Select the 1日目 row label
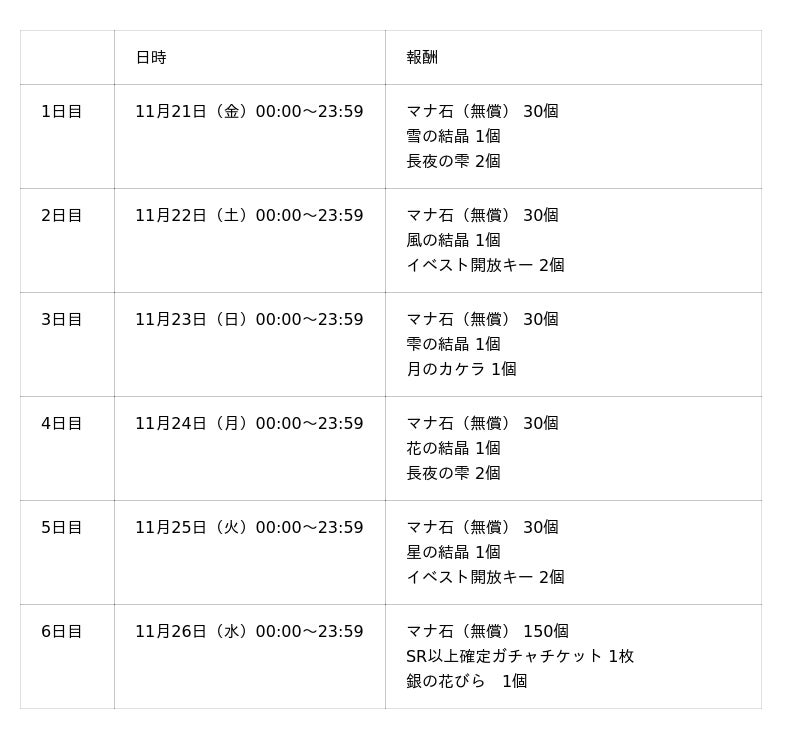 pos(62,112)
